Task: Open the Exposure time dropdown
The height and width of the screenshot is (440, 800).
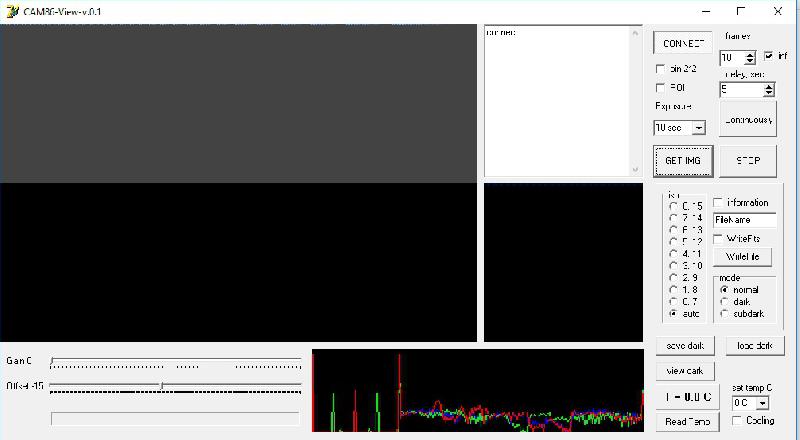Action: click(x=698, y=128)
